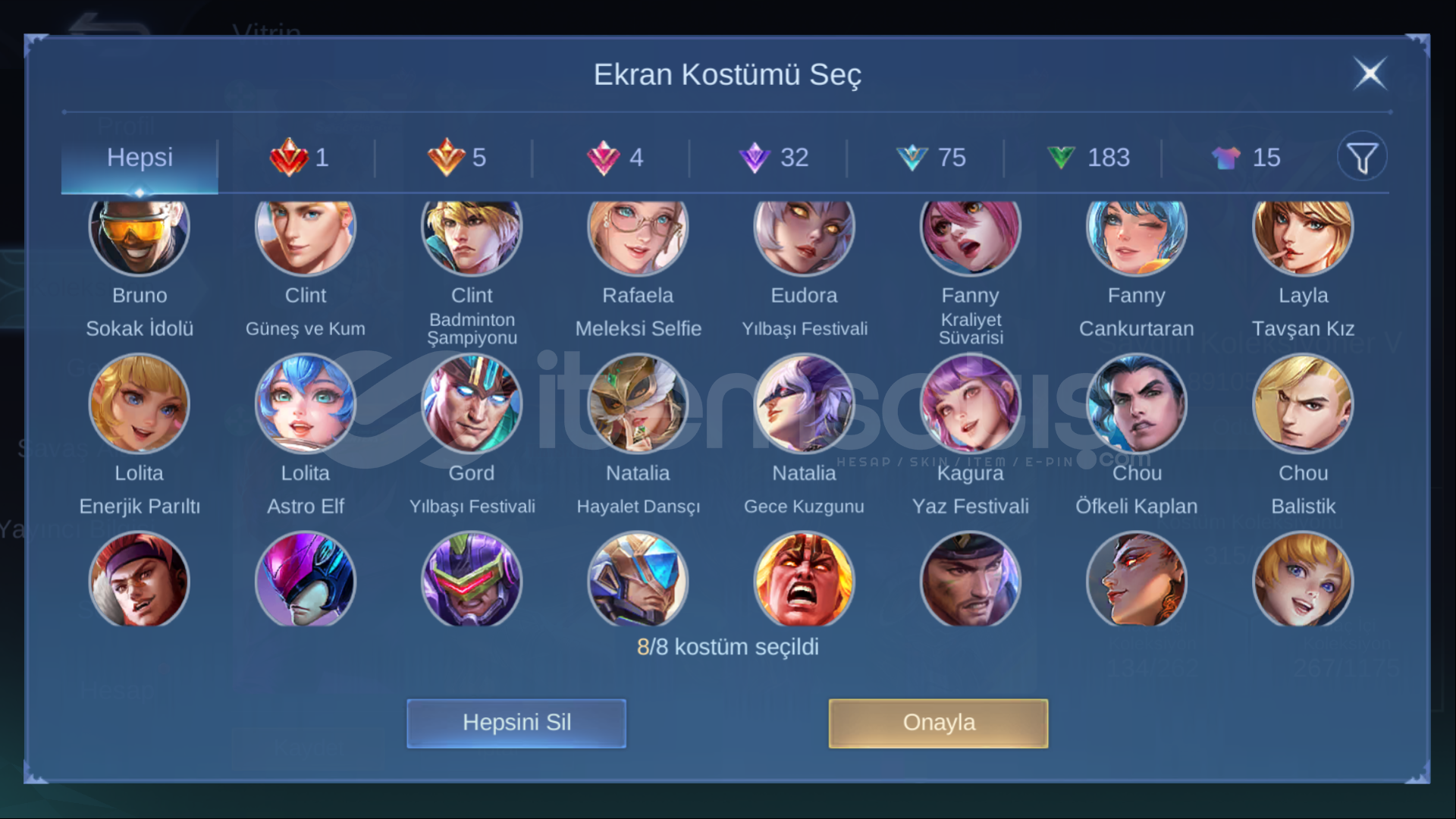Show the purple gem tier with 32 skins
The image size is (1456, 819).
[773, 157]
